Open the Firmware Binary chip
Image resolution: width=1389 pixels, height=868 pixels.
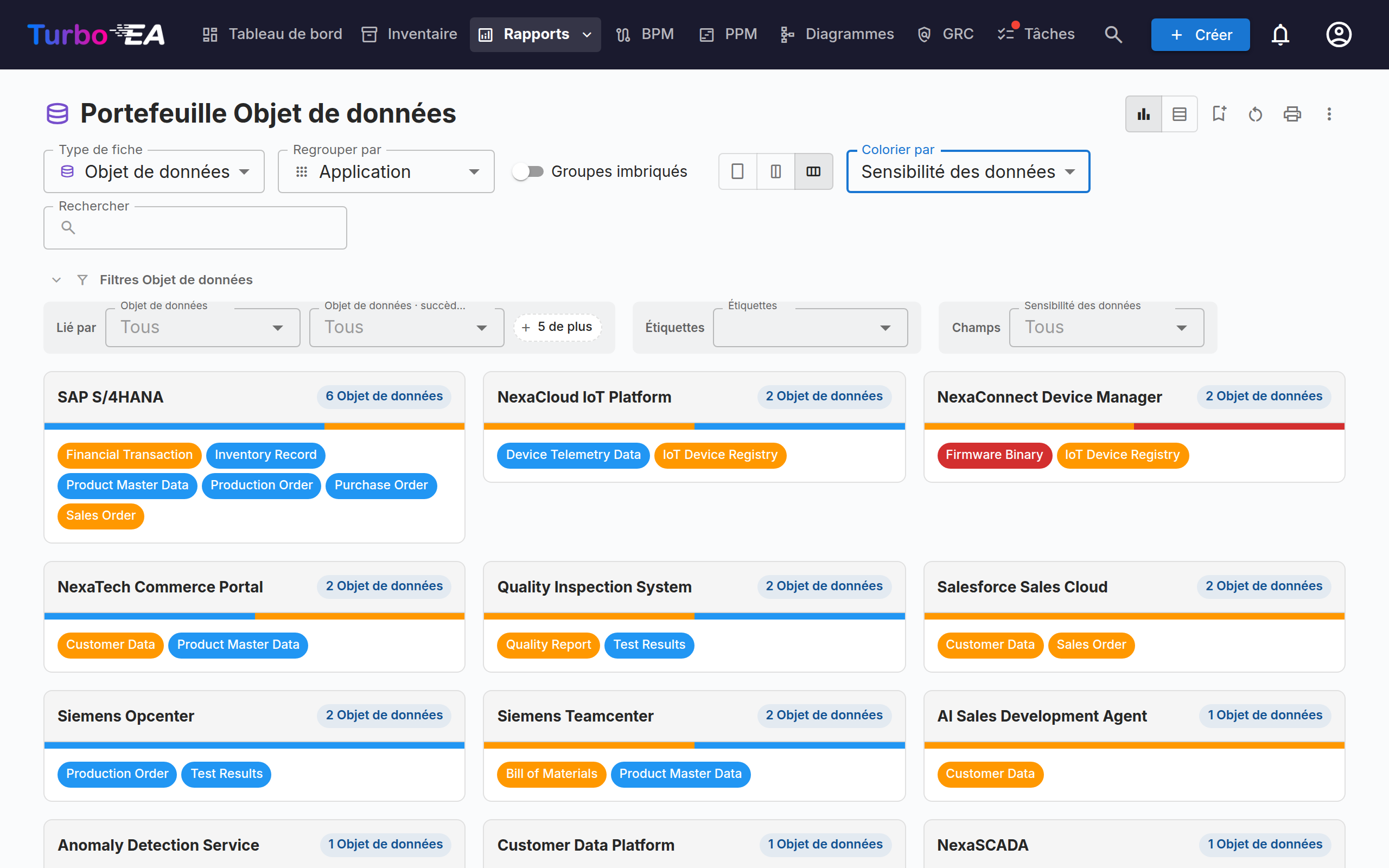tap(994, 455)
